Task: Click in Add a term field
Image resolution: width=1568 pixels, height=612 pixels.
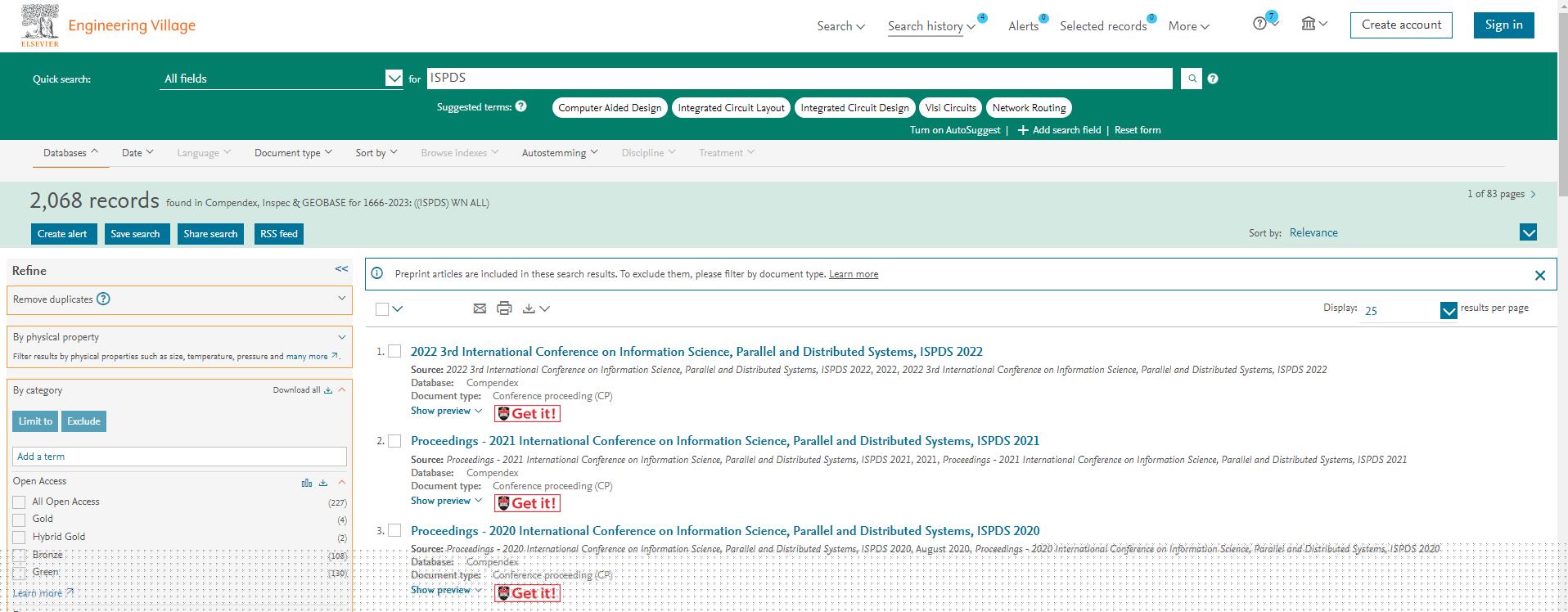Action: (x=179, y=457)
